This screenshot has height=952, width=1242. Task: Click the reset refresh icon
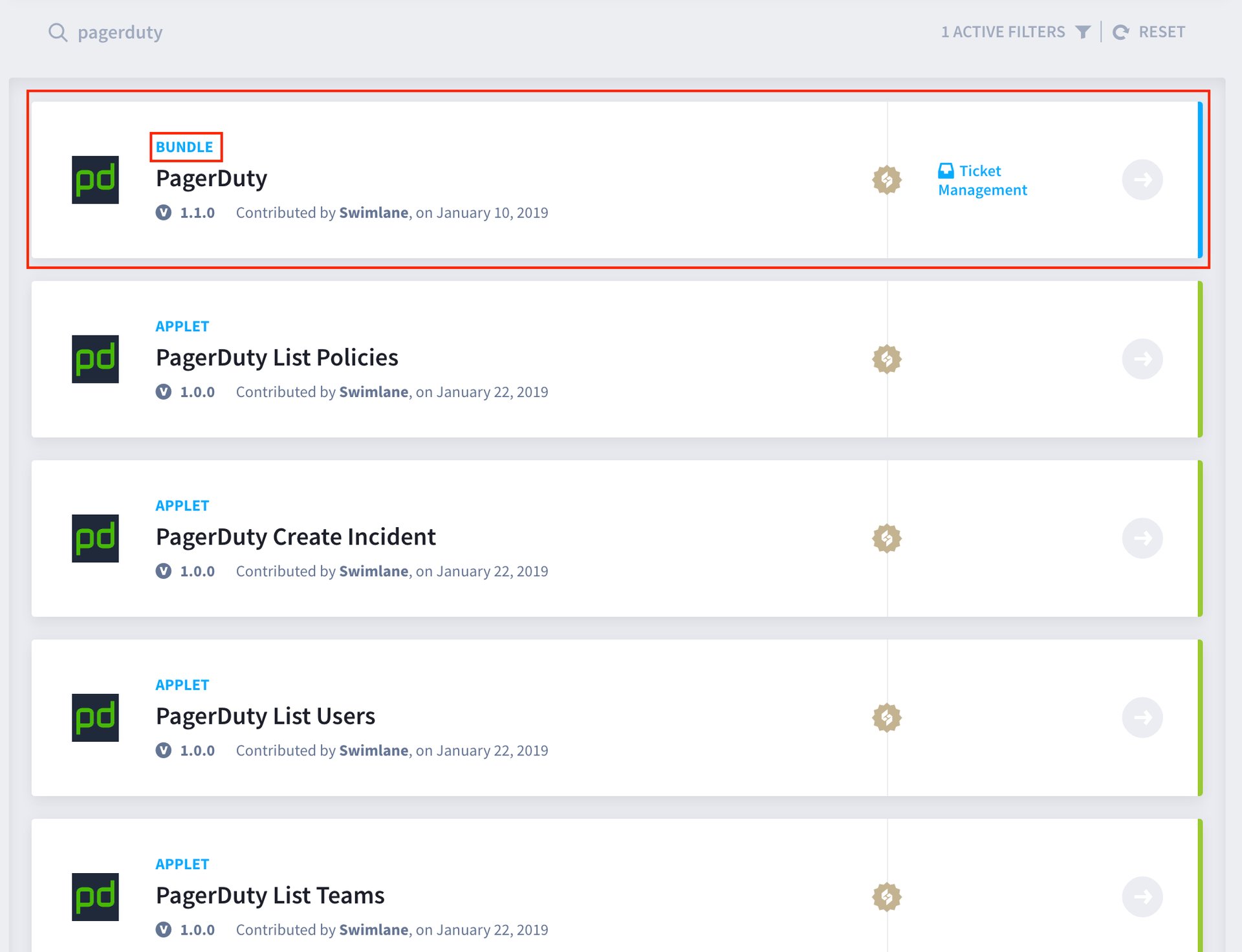1121,32
